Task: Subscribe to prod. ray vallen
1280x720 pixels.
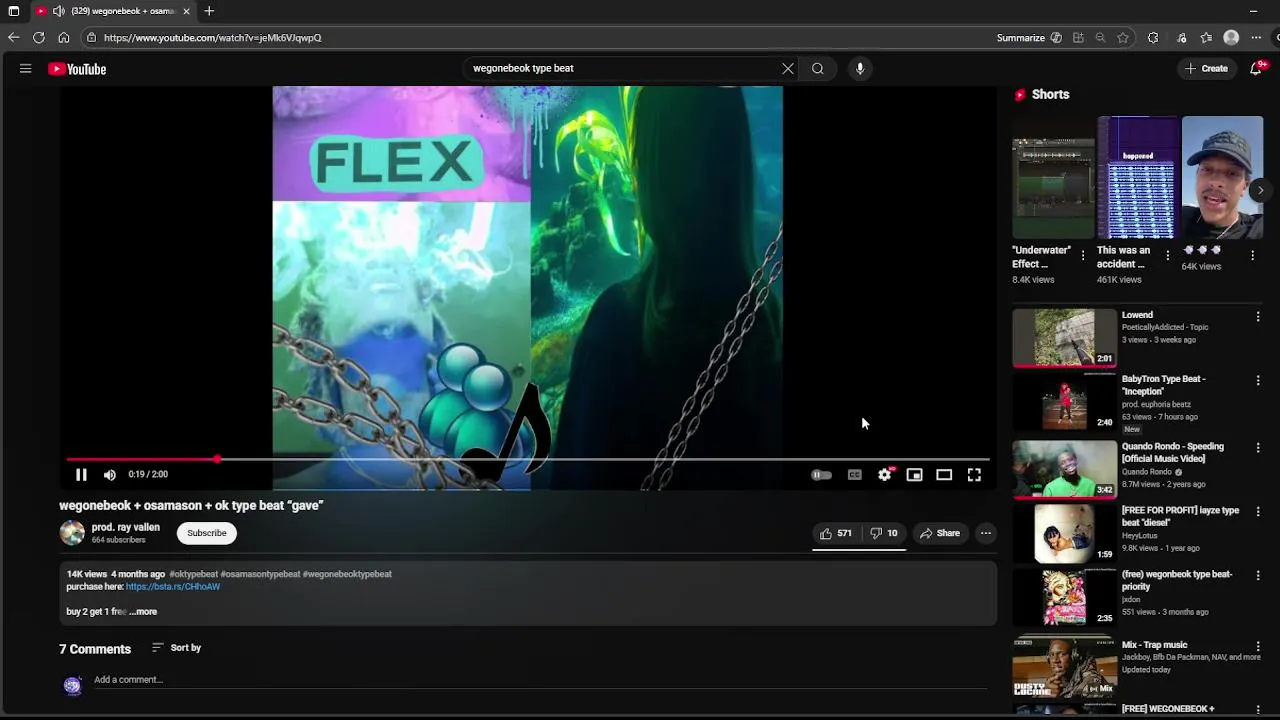Action: tap(207, 533)
